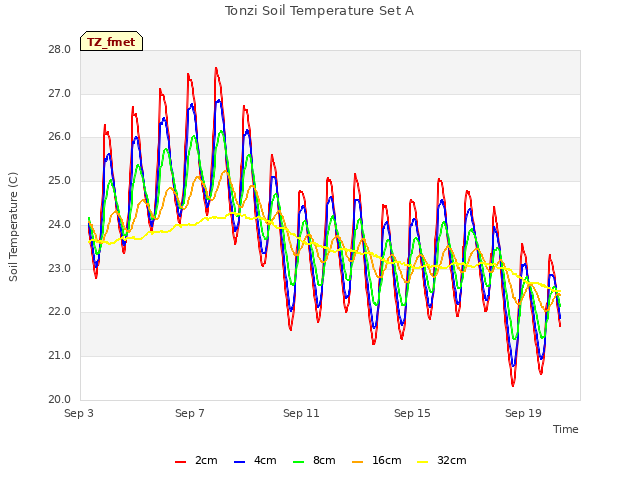The height and width of the screenshot is (480, 640).
Task: Click the blue 4cm legend swatch
Action: (x=240, y=462)
